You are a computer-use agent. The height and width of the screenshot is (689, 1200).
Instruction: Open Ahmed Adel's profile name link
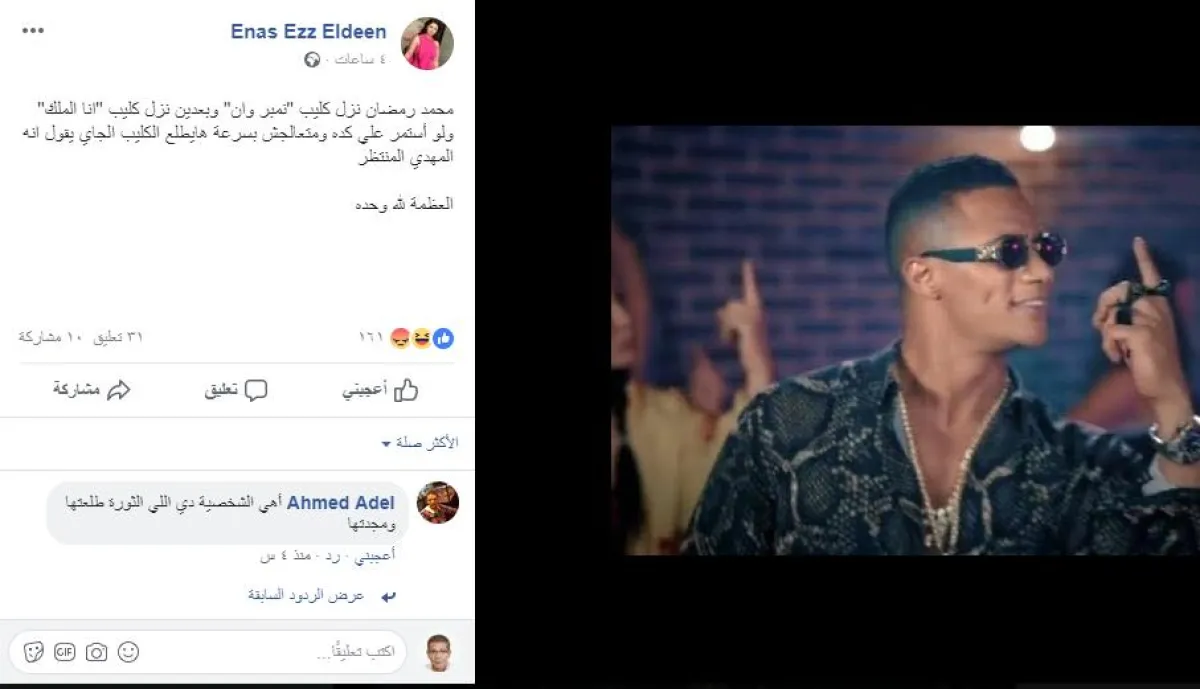pos(340,503)
